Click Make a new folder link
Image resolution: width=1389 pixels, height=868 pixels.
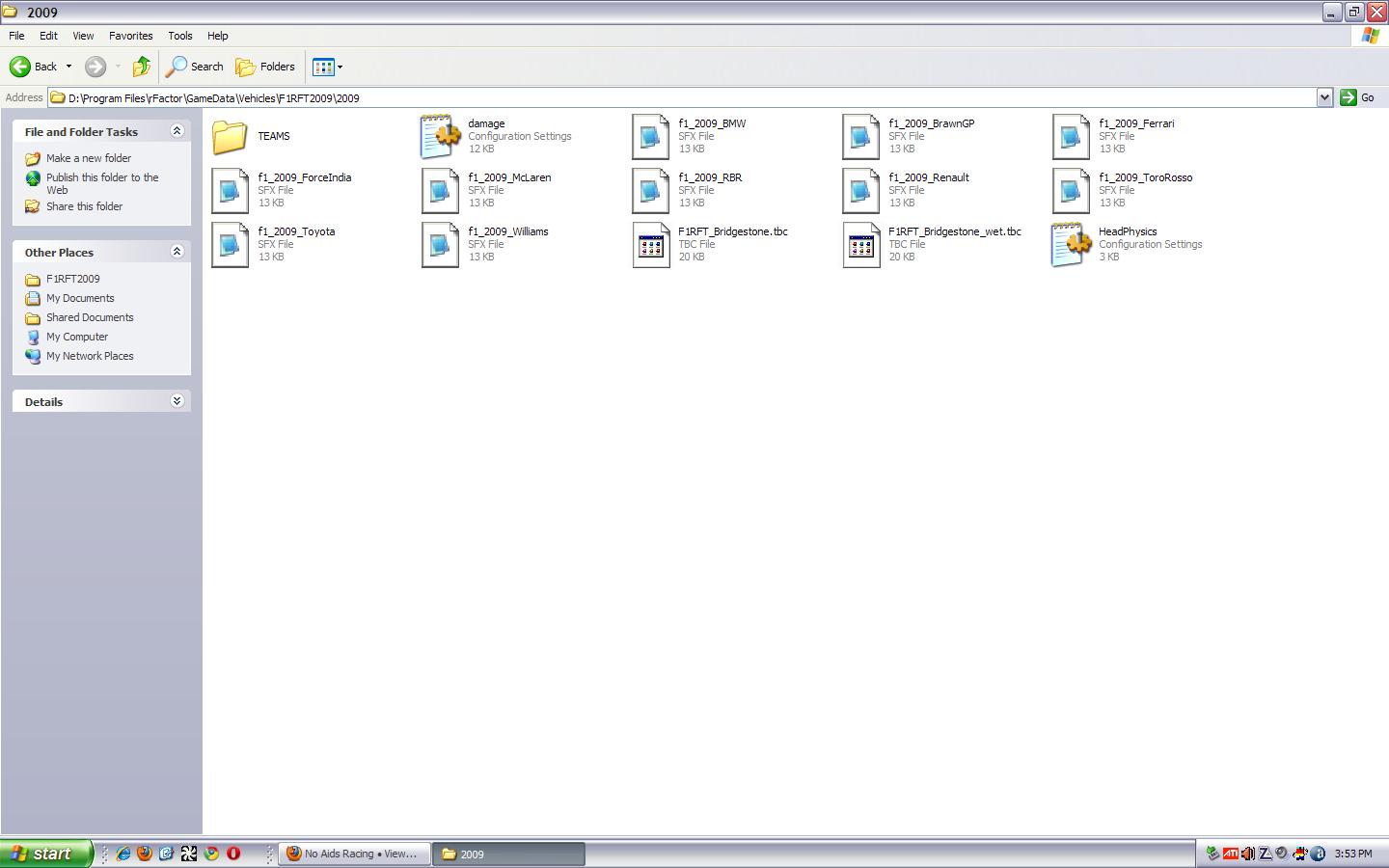[88, 158]
